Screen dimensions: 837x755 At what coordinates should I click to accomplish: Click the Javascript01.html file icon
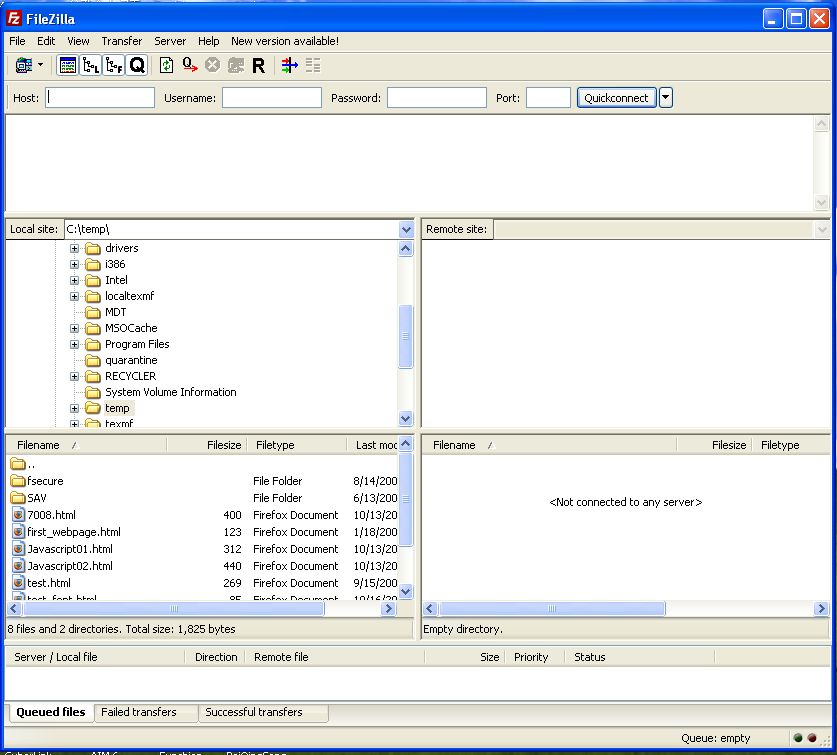click(18, 549)
